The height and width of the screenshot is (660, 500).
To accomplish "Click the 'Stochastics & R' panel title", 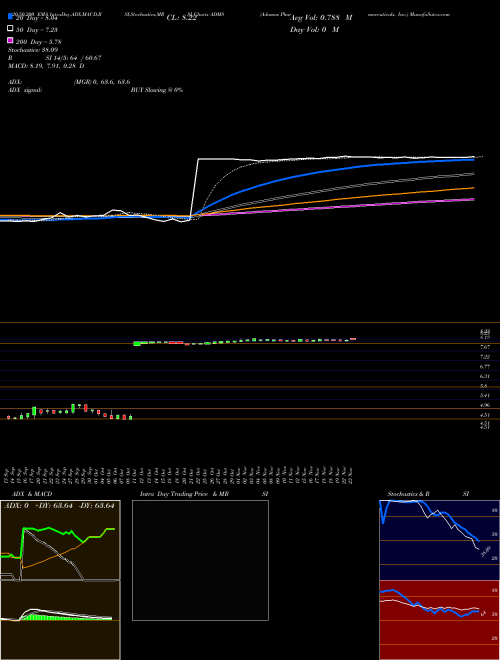I will pos(409,494).
